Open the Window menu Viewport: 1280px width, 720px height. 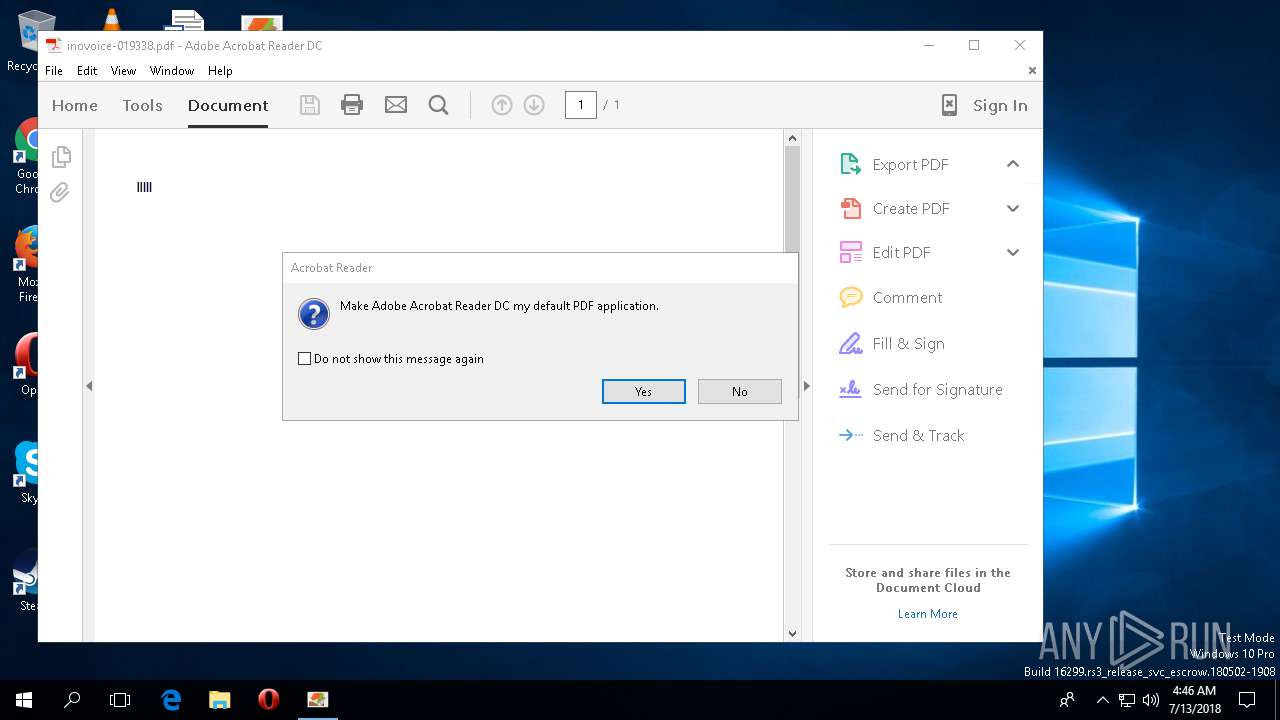tap(172, 71)
